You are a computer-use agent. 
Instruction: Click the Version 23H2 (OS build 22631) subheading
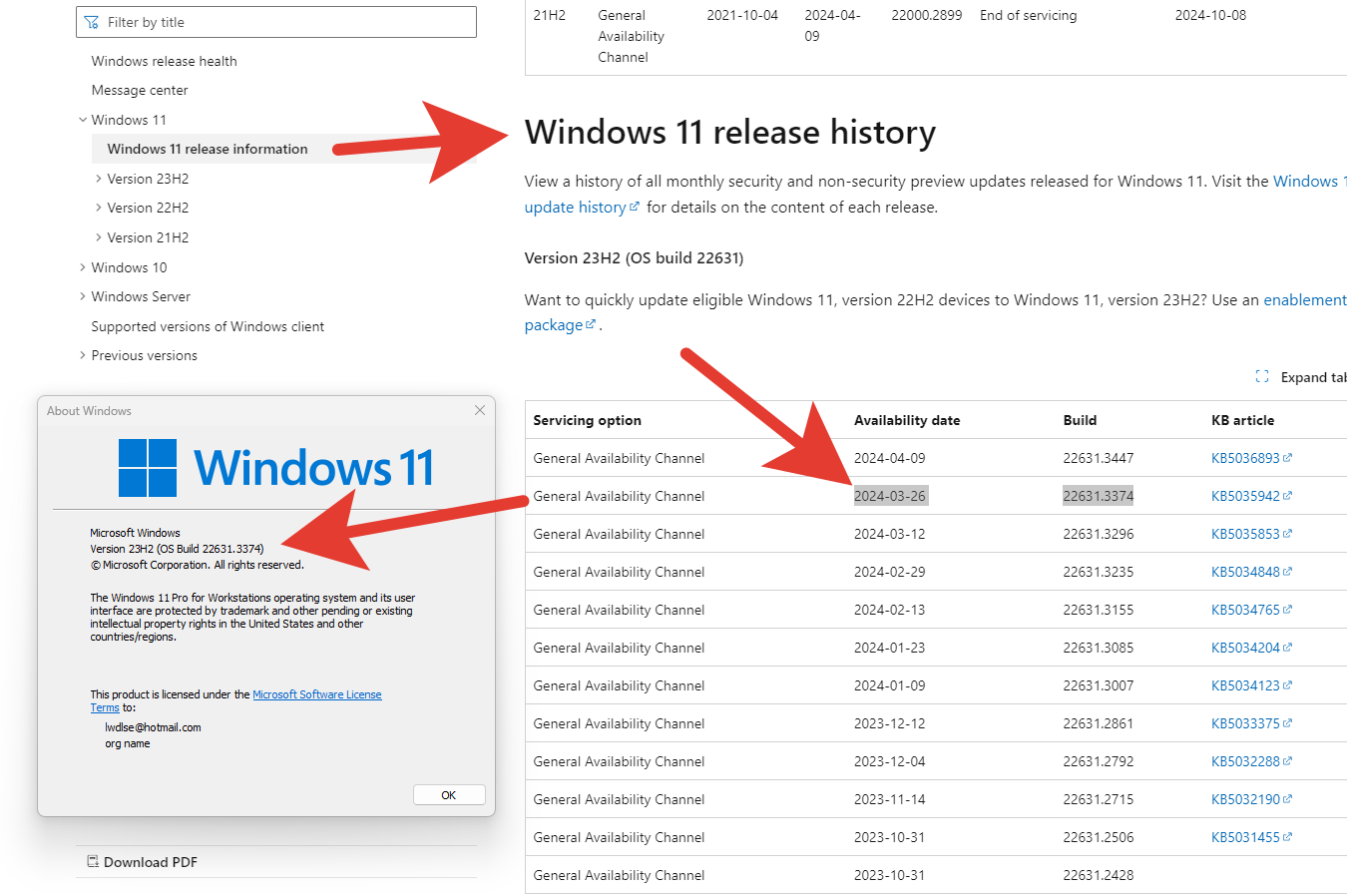coord(635,257)
